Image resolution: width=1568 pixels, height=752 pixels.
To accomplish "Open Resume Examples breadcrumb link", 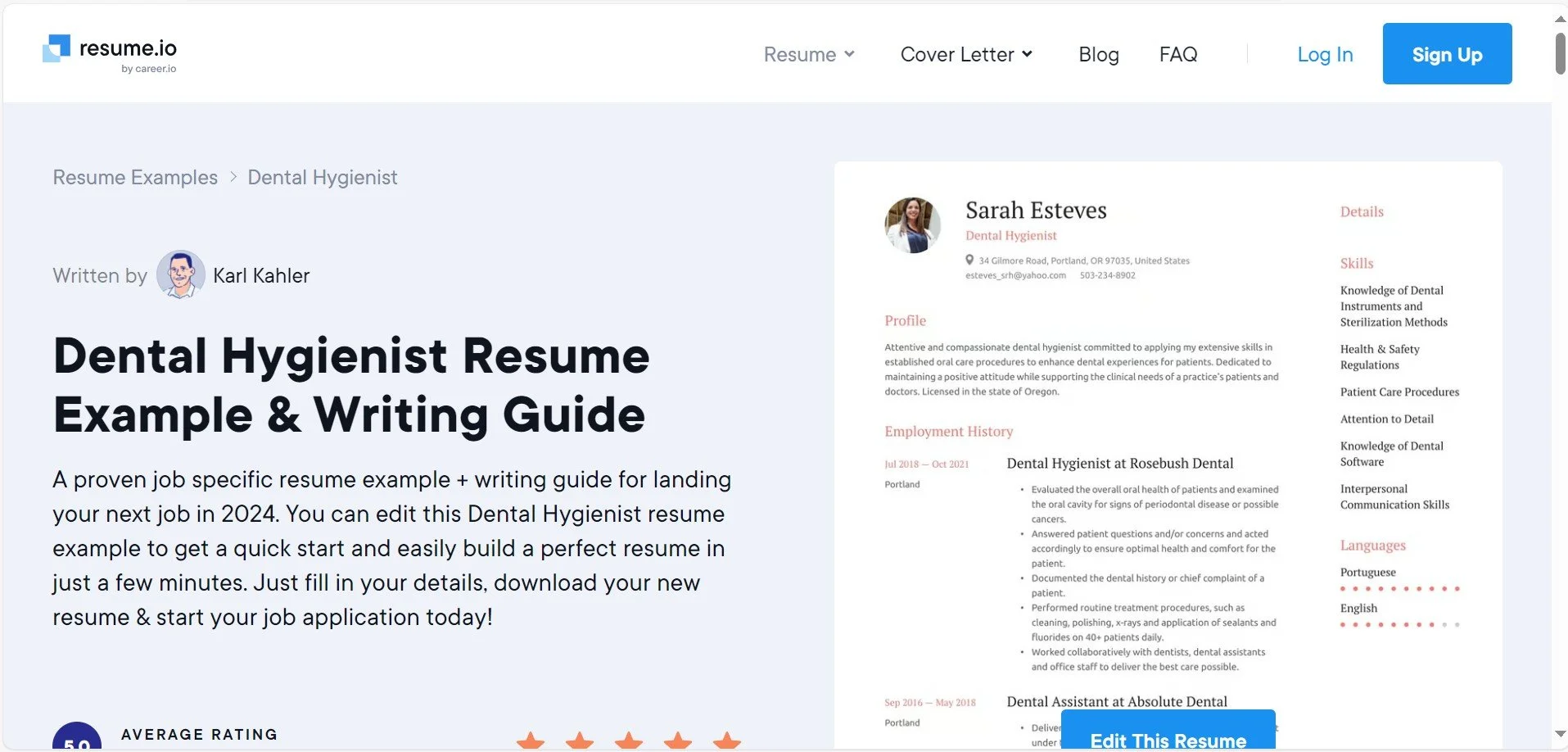I will click(x=135, y=178).
